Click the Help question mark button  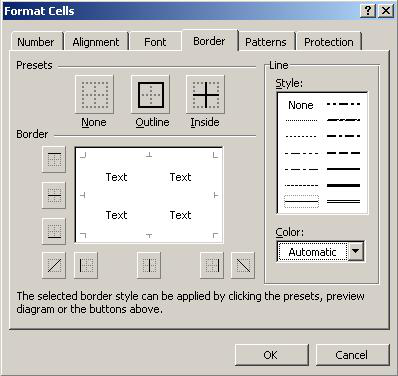coord(368,11)
